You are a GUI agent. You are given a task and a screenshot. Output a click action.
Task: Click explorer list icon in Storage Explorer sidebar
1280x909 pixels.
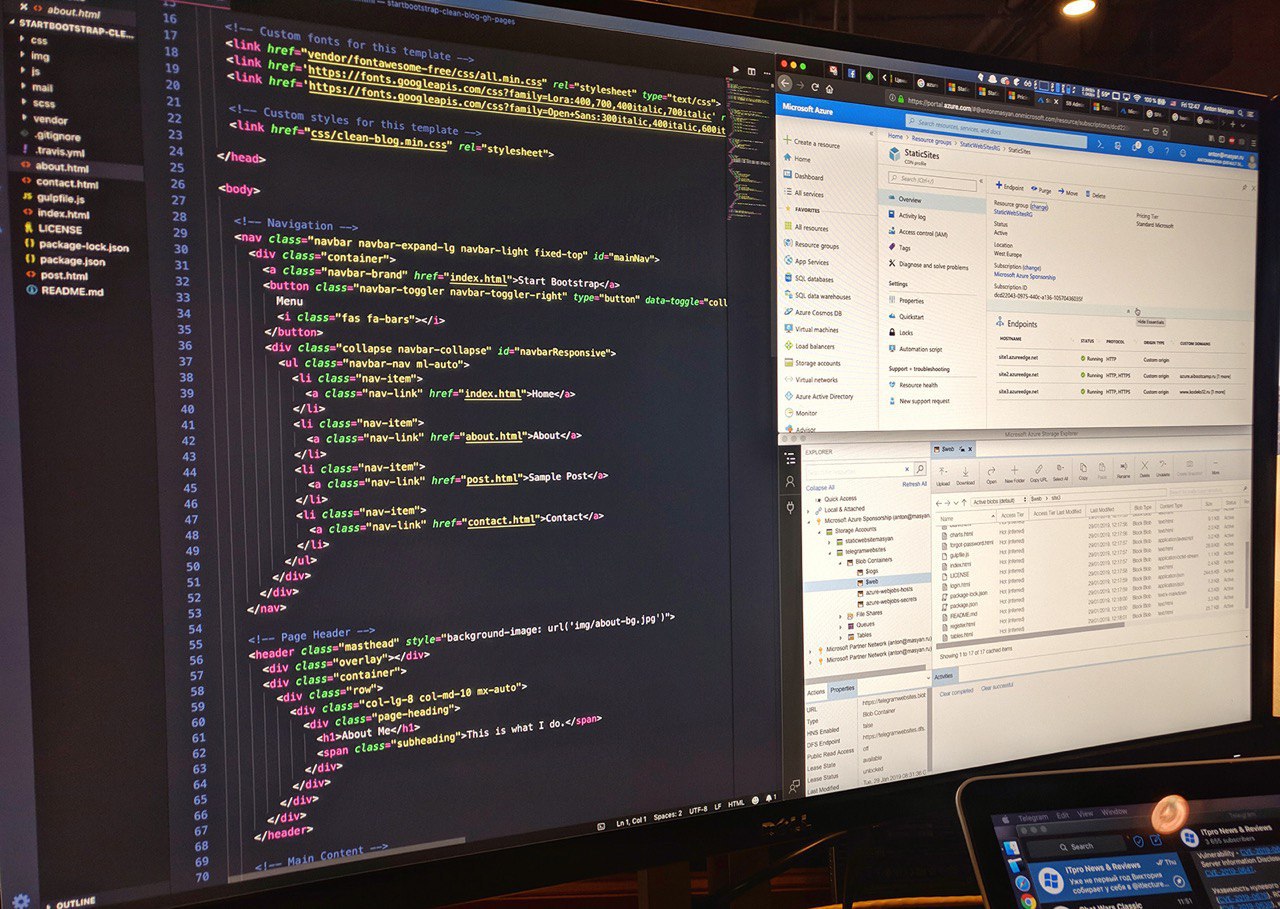pyautogui.click(x=790, y=458)
